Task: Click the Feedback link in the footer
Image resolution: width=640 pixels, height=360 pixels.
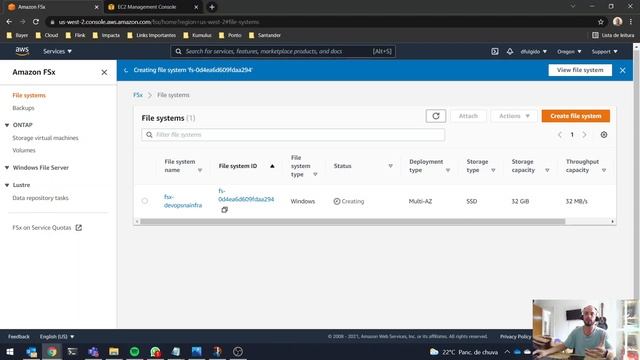Action: (19, 337)
